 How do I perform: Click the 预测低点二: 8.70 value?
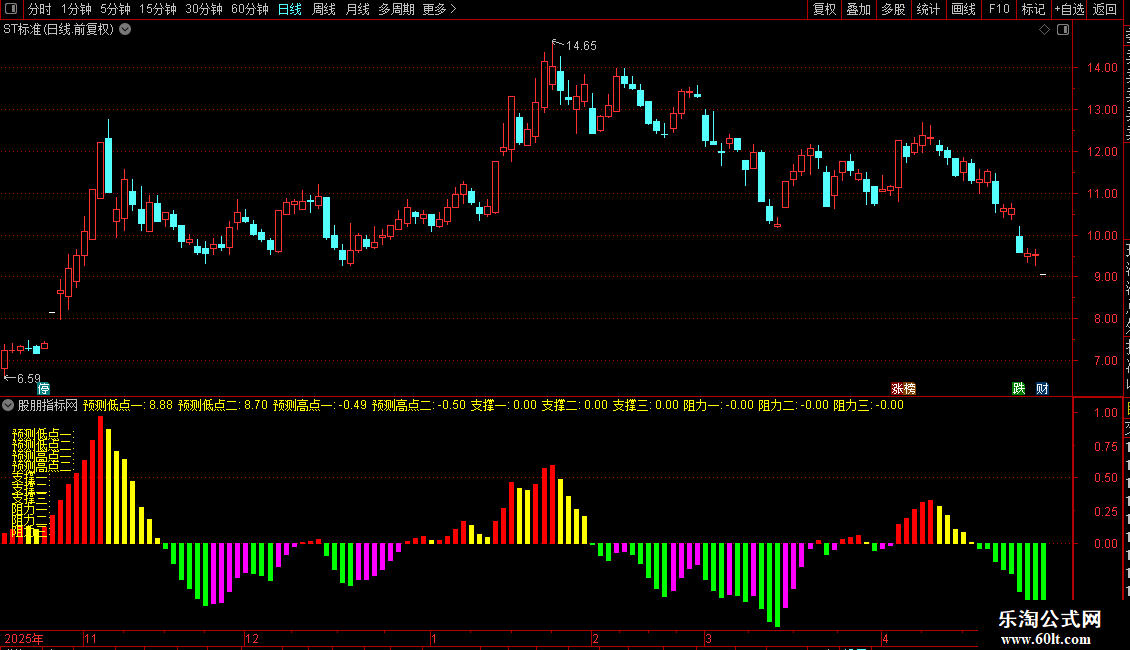[x=223, y=406]
